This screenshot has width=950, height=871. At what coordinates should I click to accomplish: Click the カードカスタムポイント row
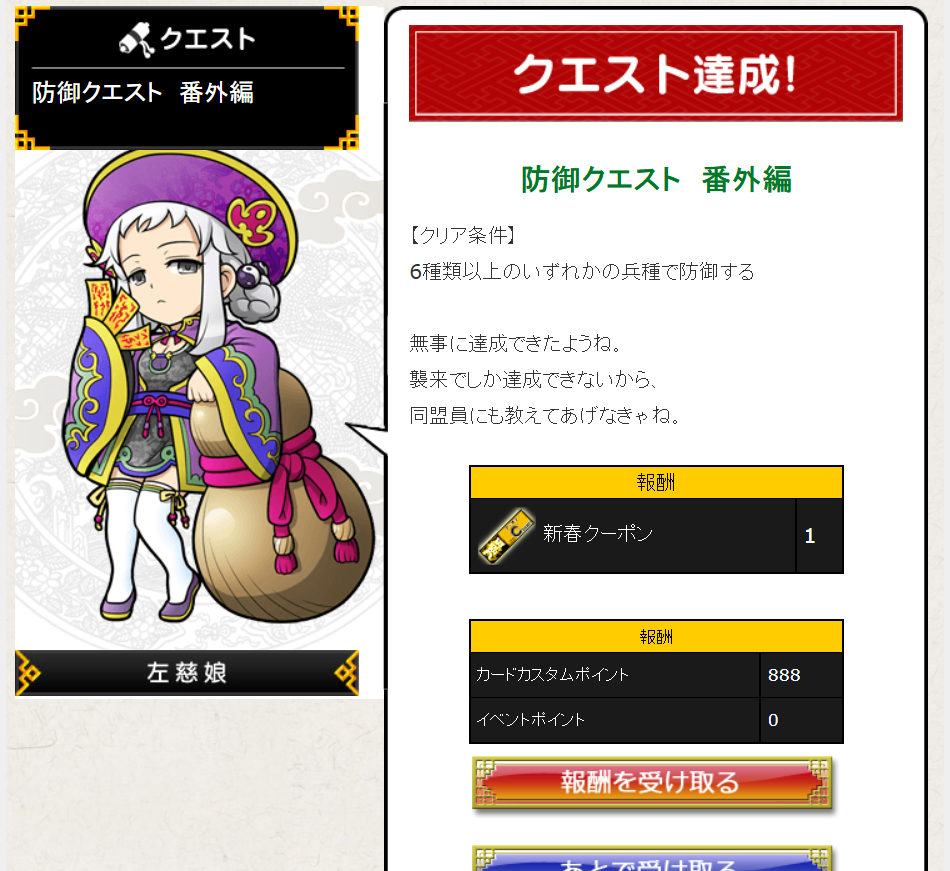[x=656, y=675]
